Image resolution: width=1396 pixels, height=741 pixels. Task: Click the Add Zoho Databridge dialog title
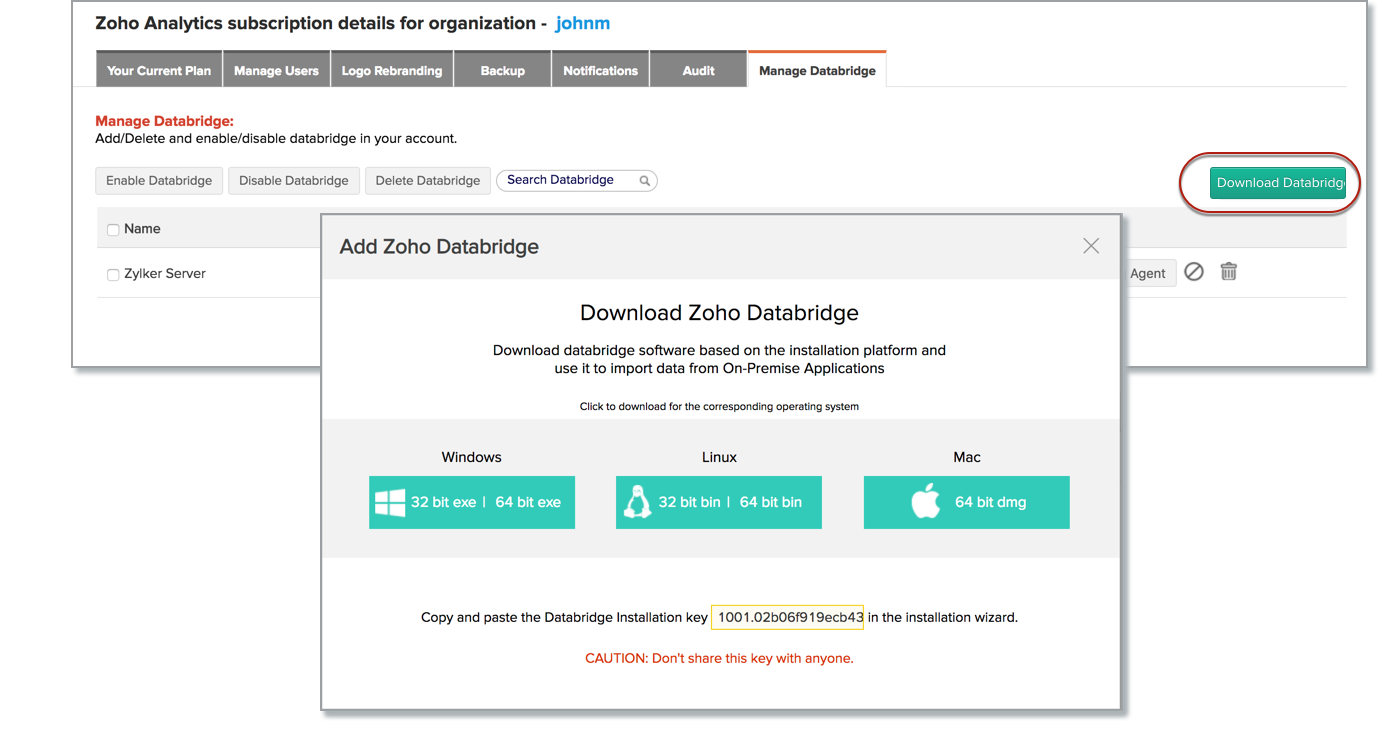(x=439, y=247)
